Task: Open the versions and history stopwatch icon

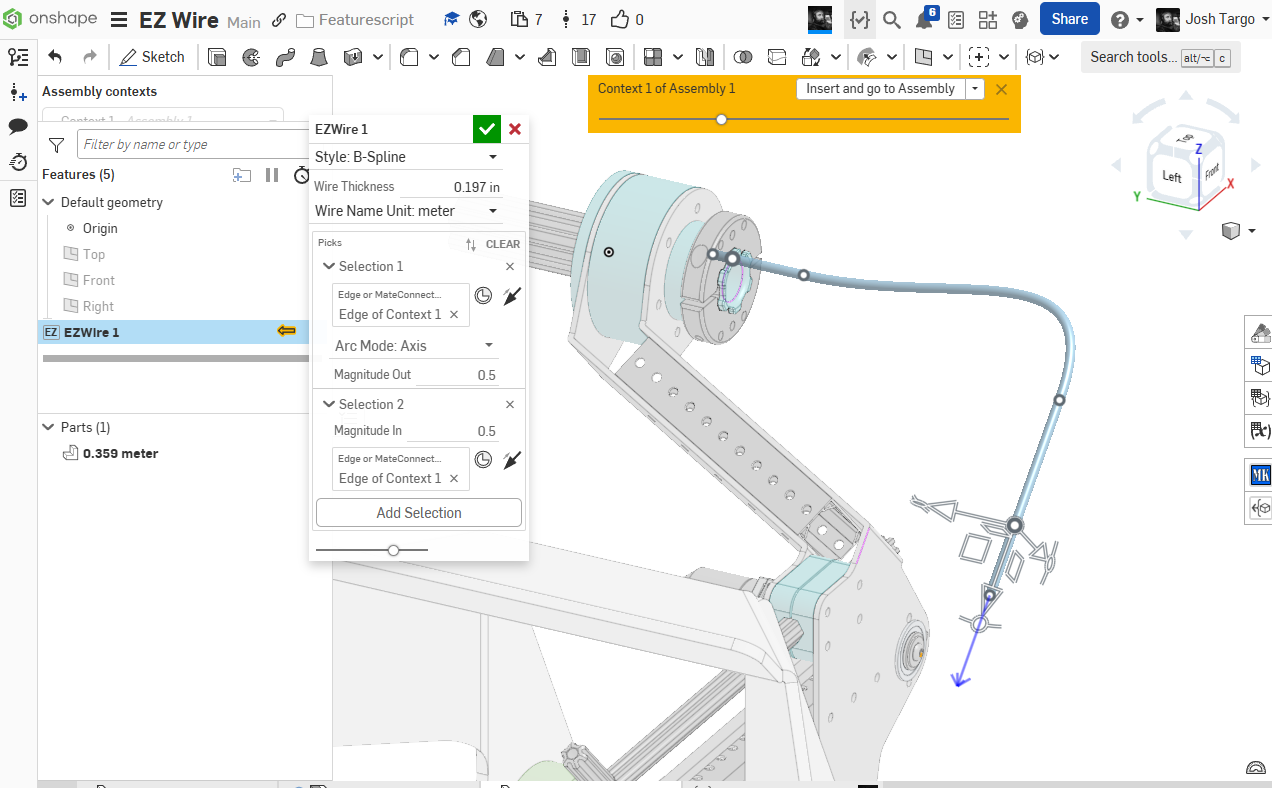Action: tap(18, 162)
